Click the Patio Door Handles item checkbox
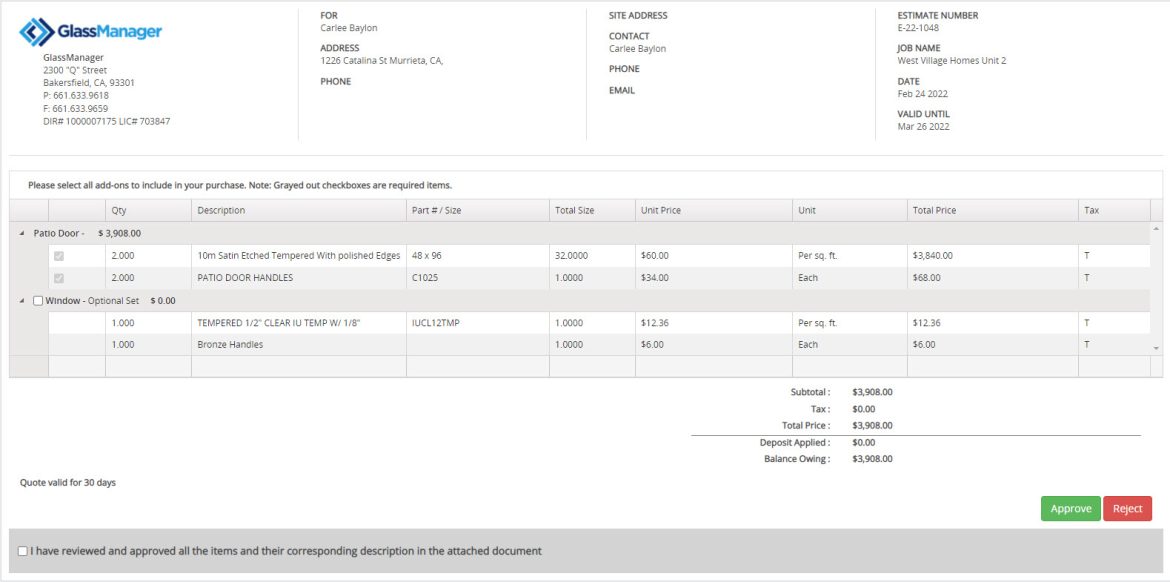 (59, 278)
